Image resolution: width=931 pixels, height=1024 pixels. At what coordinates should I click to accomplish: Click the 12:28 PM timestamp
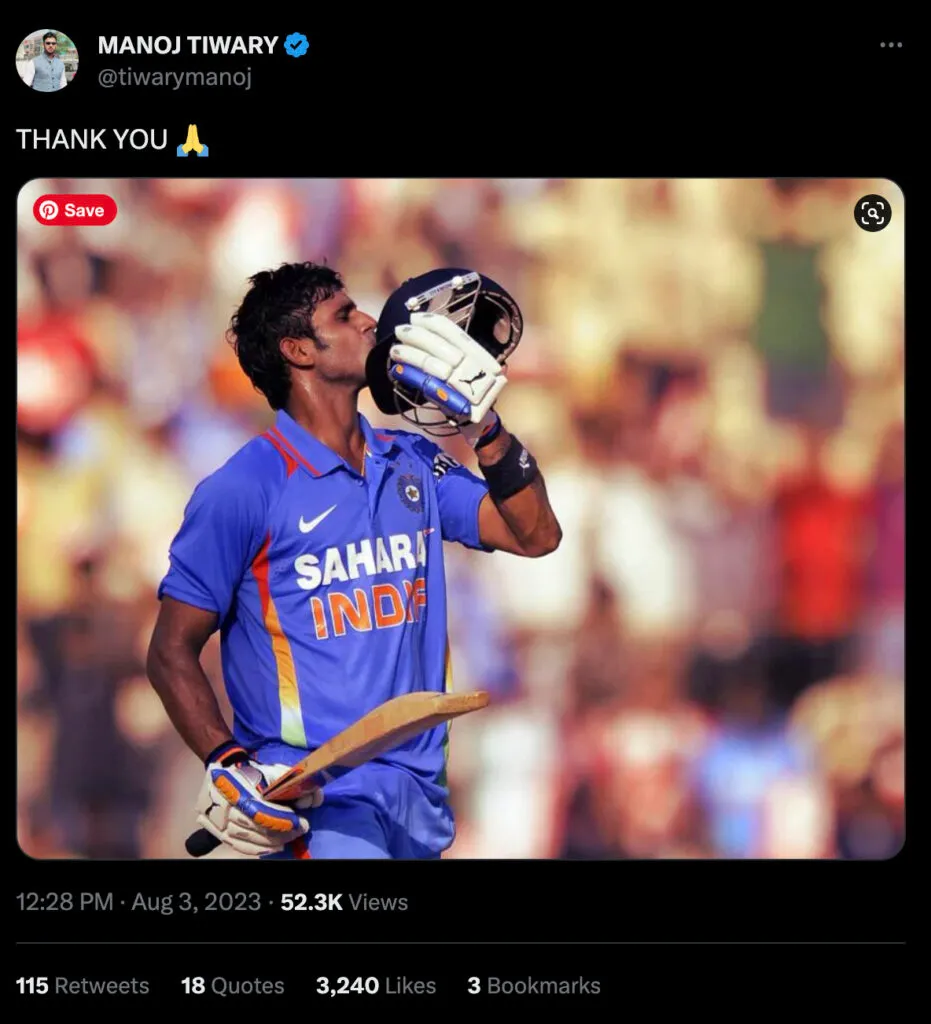(x=64, y=902)
